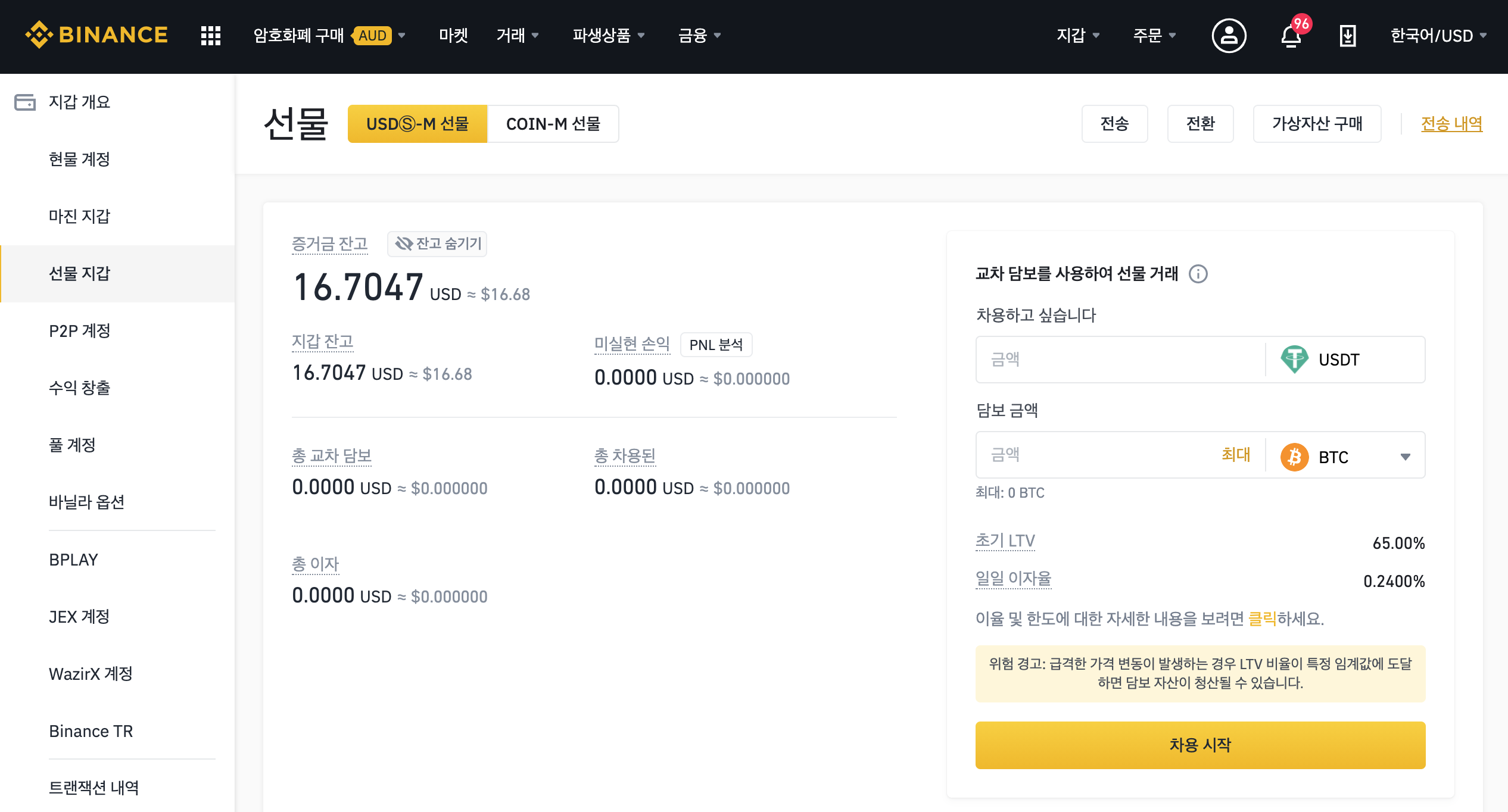Click the info icon next to 교차 담보

pos(1199,274)
